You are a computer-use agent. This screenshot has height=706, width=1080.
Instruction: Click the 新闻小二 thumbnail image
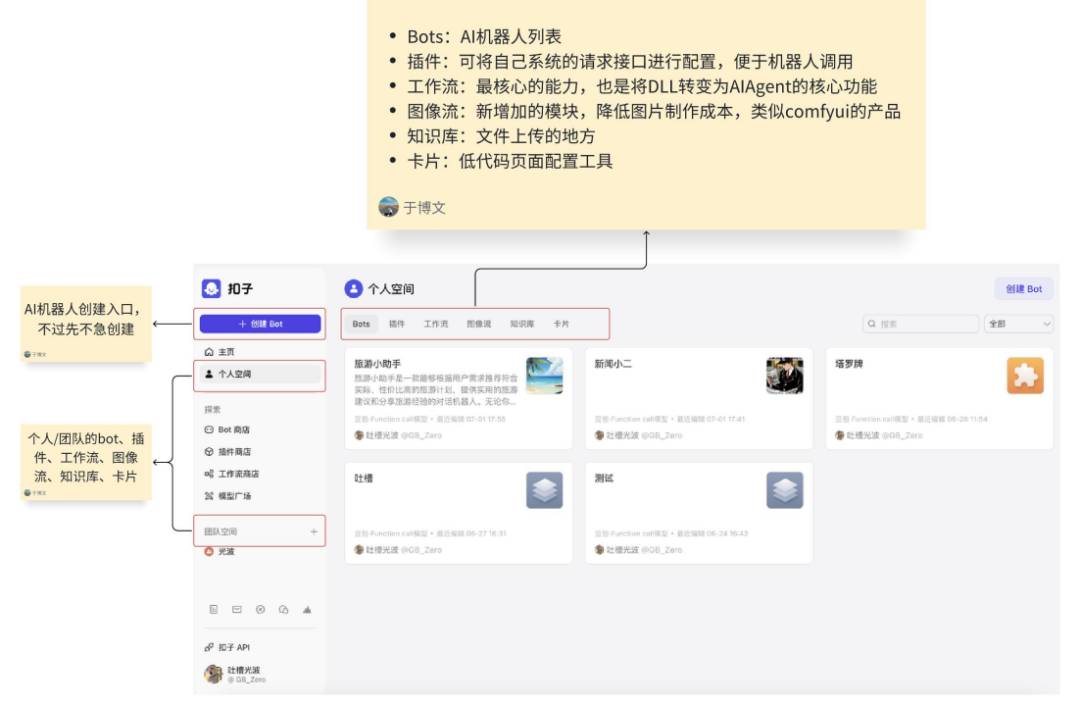click(785, 375)
